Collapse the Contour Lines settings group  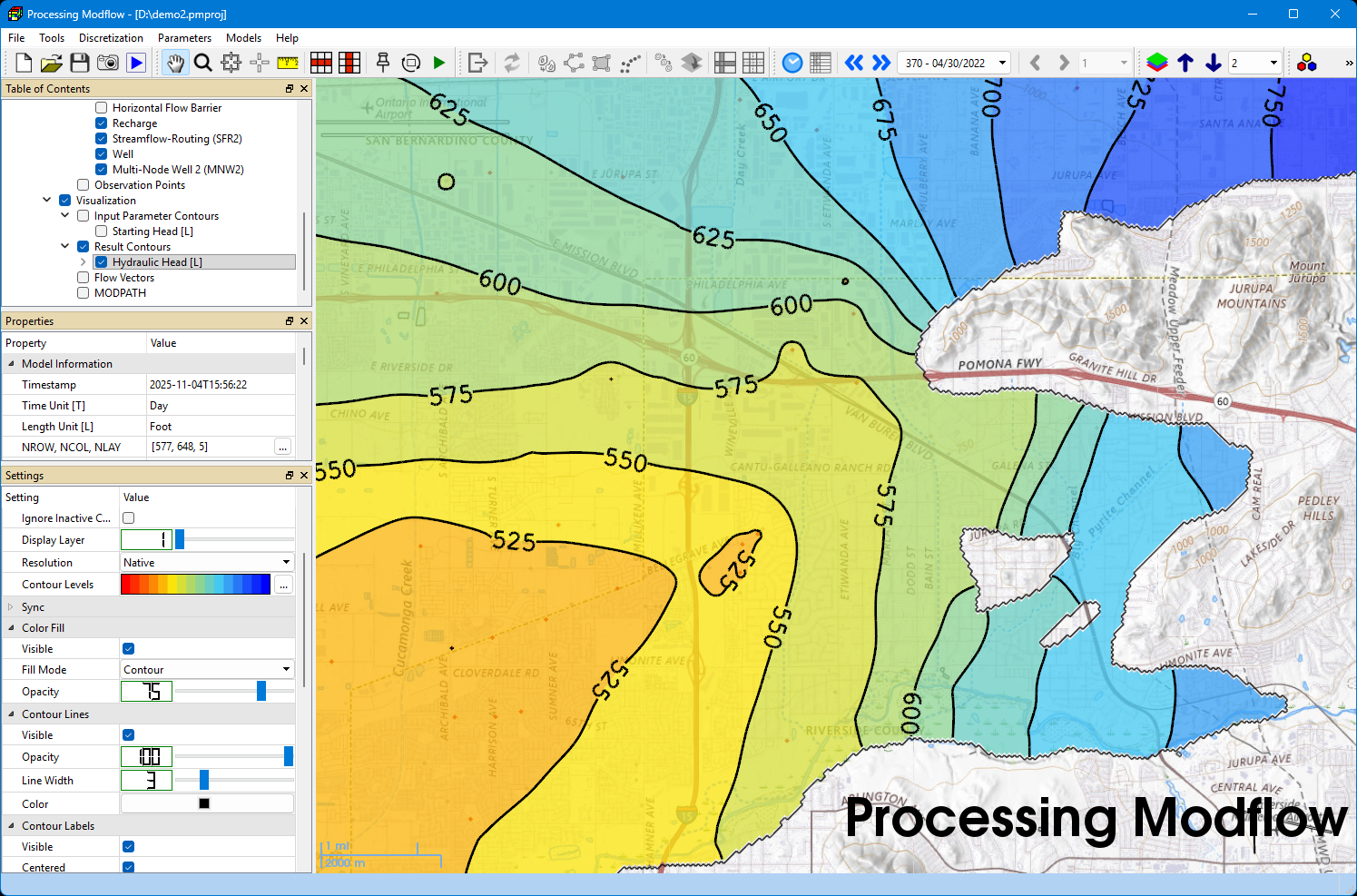pos(11,714)
